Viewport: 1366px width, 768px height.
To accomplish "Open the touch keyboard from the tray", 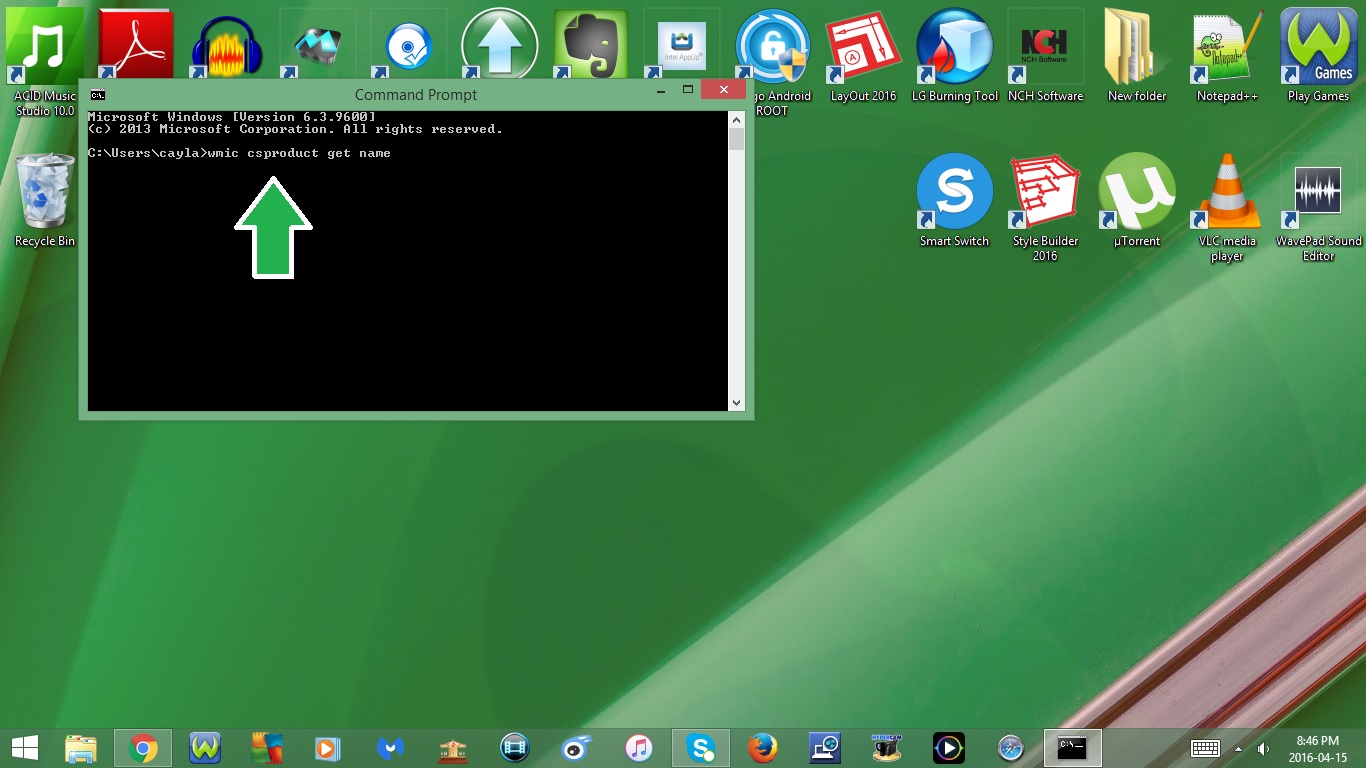I will tap(1205, 748).
